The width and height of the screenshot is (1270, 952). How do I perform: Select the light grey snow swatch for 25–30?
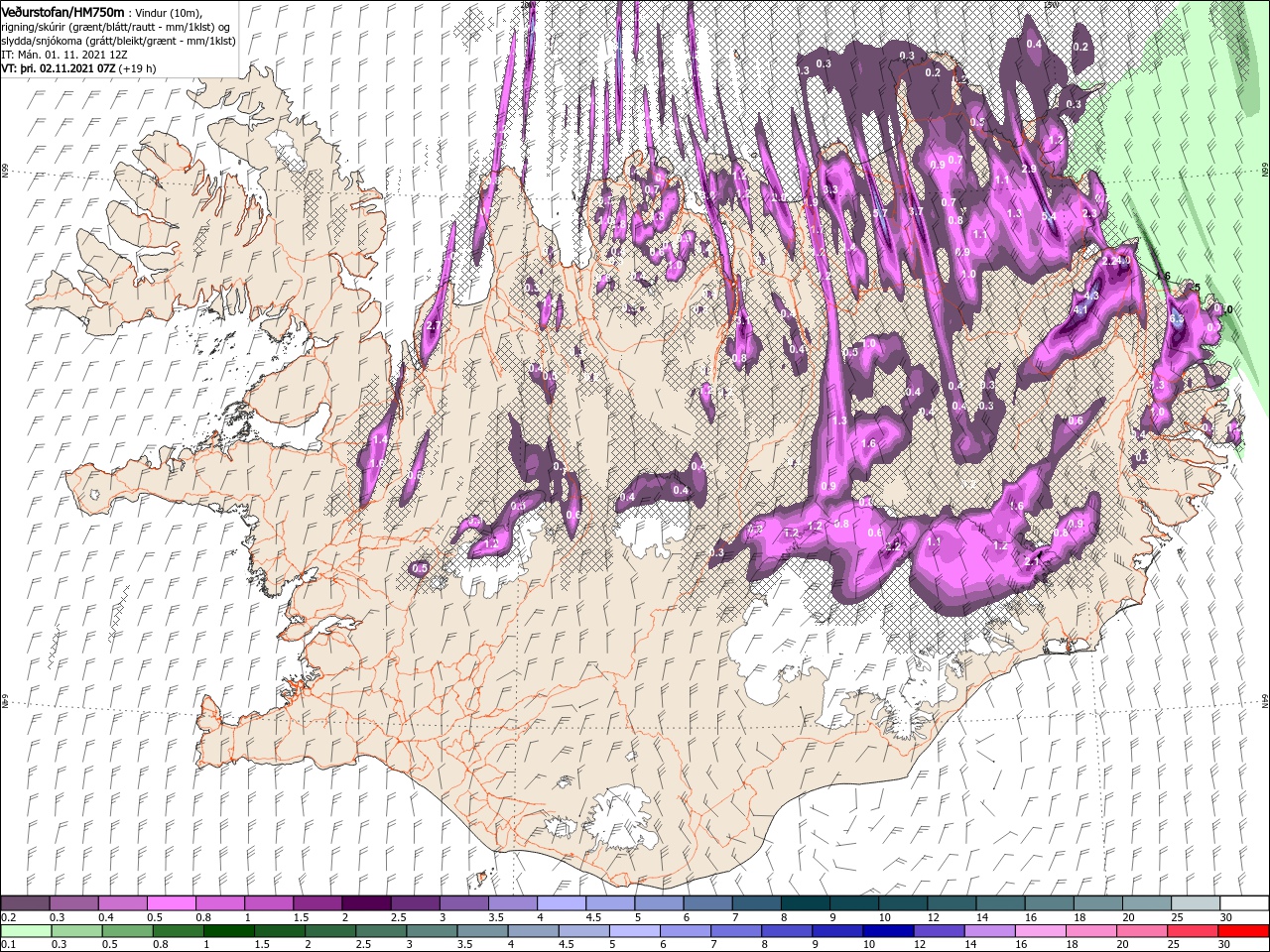[x=1196, y=902]
